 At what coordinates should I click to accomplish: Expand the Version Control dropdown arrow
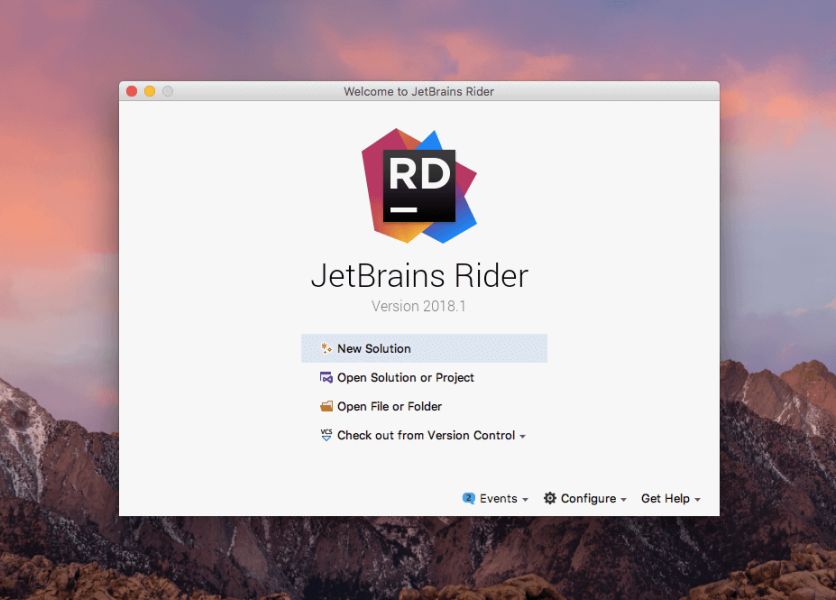[x=522, y=437]
